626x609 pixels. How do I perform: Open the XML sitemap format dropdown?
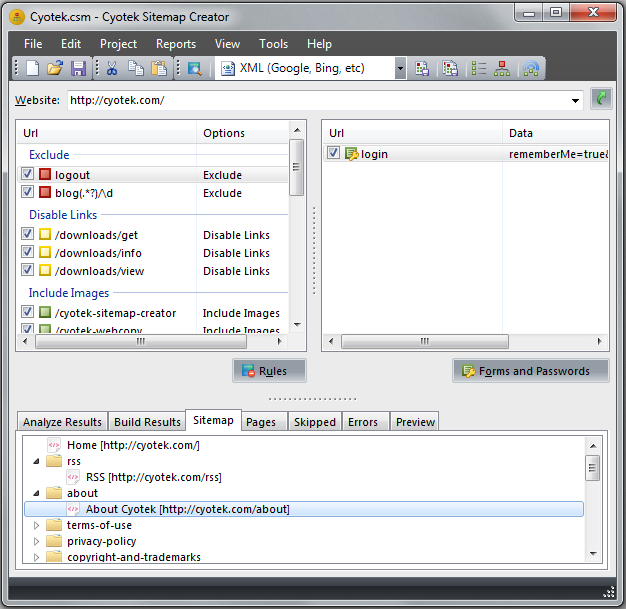pos(400,68)
